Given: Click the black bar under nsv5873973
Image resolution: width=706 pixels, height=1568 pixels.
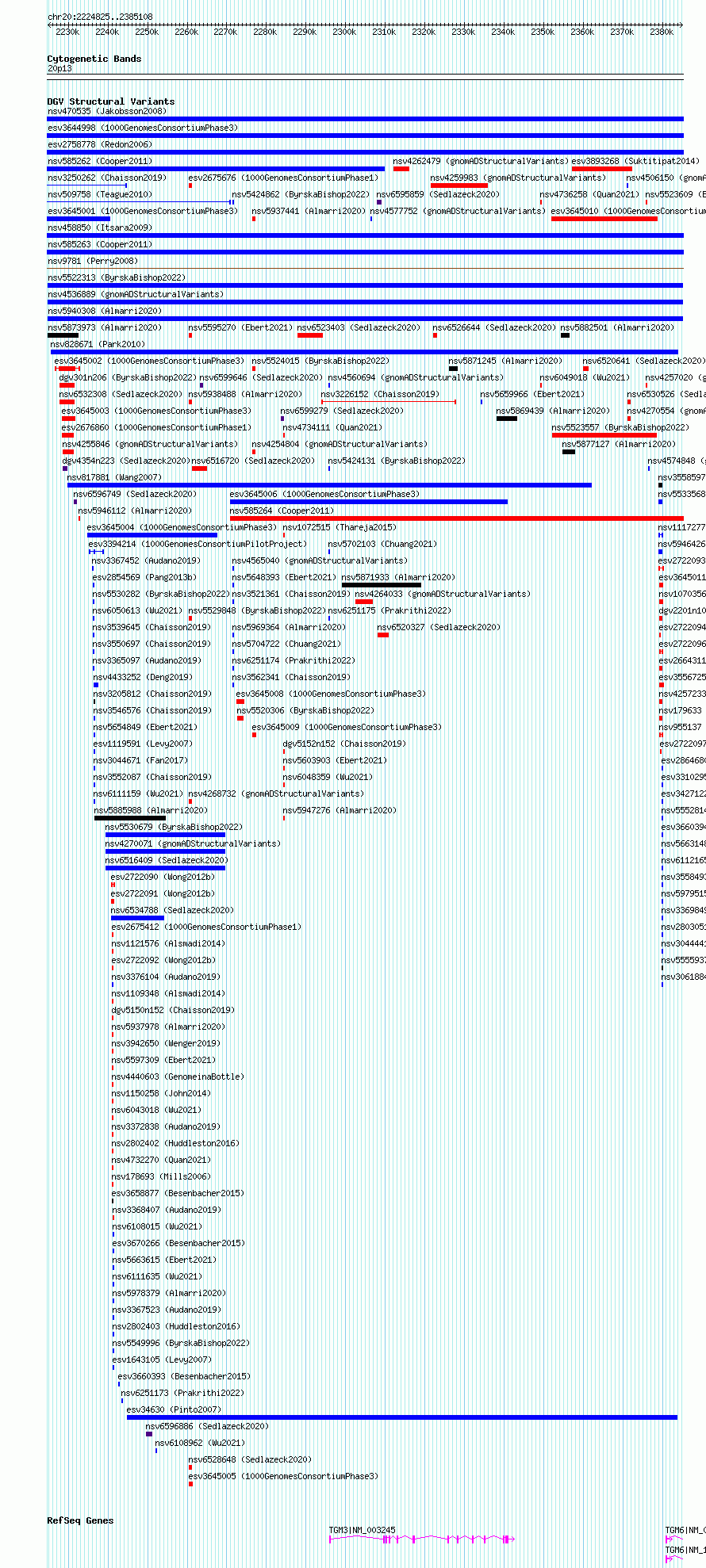Looking at the screenshot, I should (x=63, y=335).
